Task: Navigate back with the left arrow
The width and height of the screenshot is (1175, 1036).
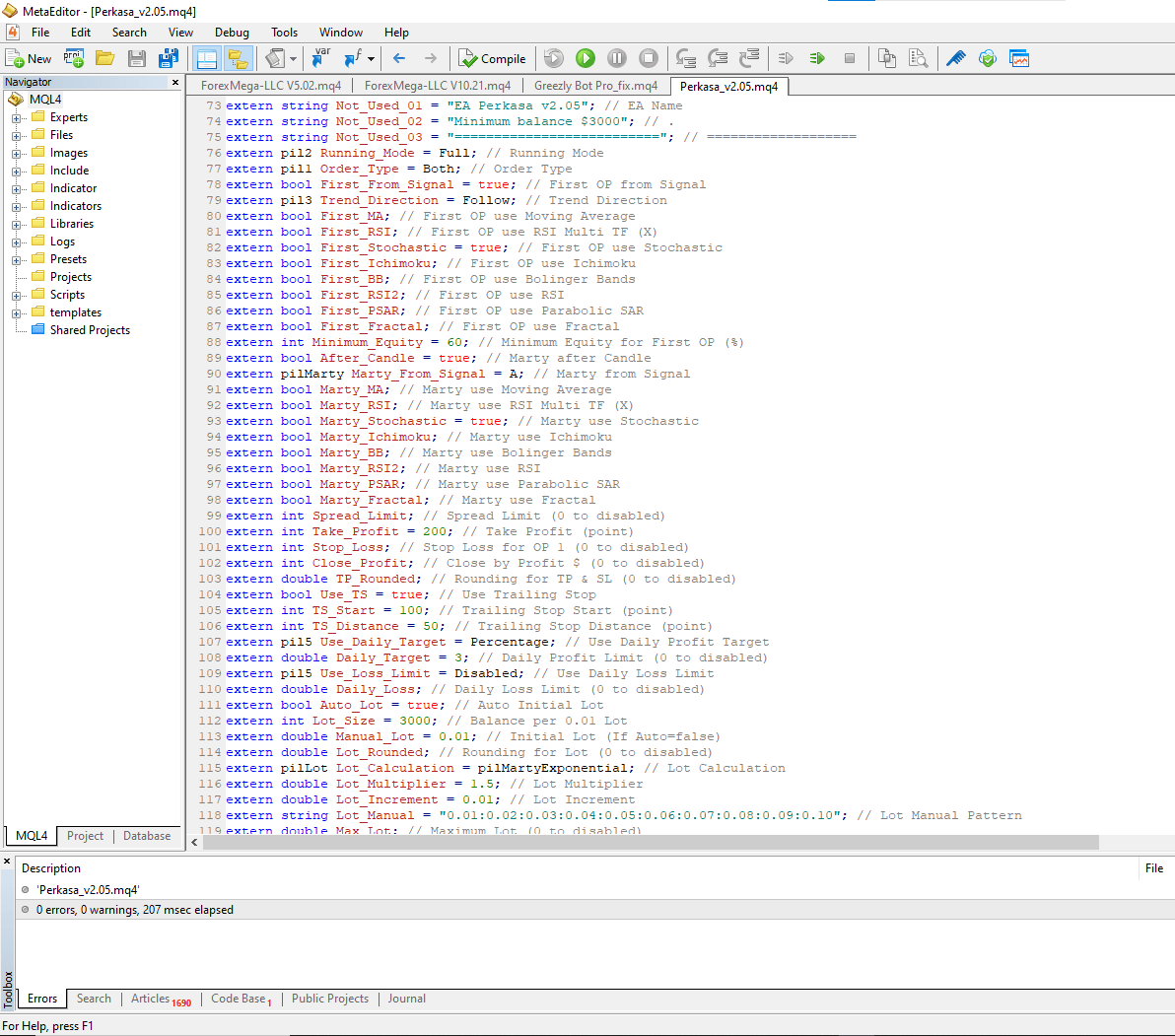Action: (398, 58)
